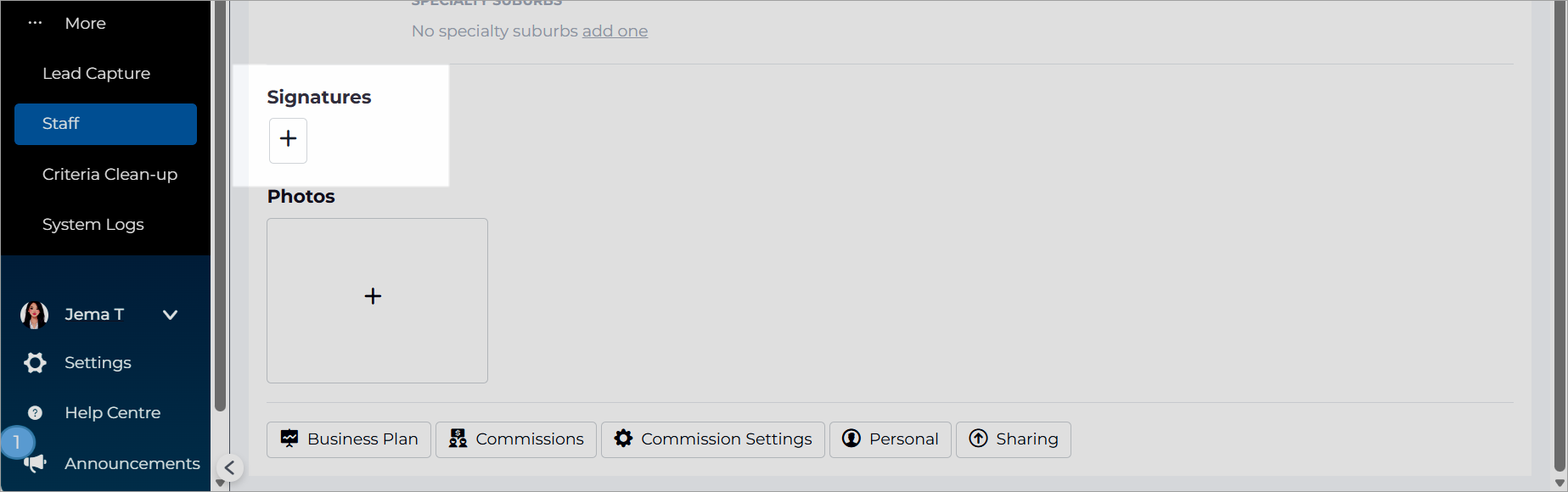This screenshot has width=1568, height=492.
Task: Select the Staff menu item
Action: [x=105, y=124]
